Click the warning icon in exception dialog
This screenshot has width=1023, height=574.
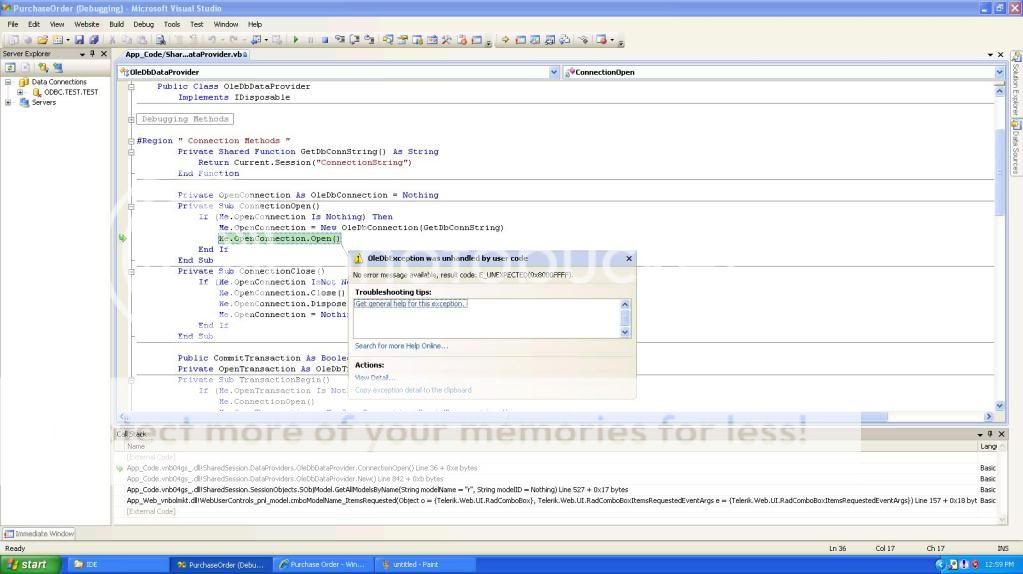click(x=358, y=258)
